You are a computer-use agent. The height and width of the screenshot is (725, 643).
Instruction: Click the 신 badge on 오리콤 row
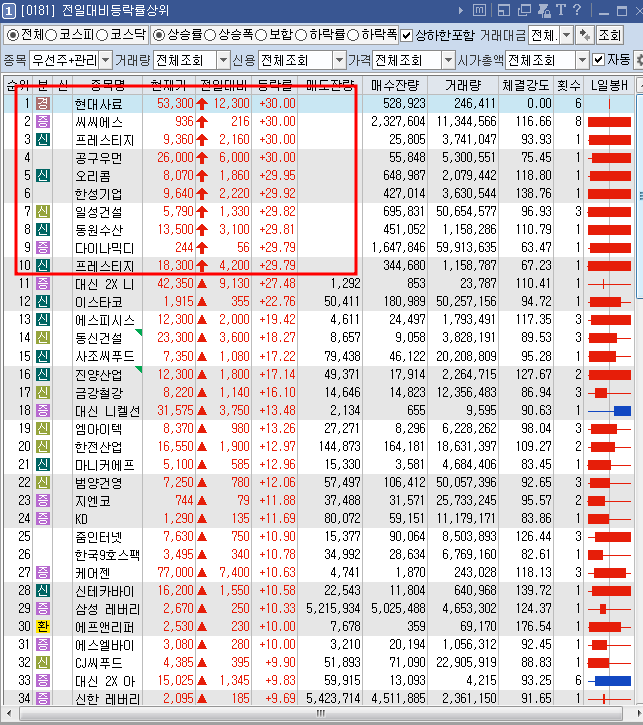43,175
